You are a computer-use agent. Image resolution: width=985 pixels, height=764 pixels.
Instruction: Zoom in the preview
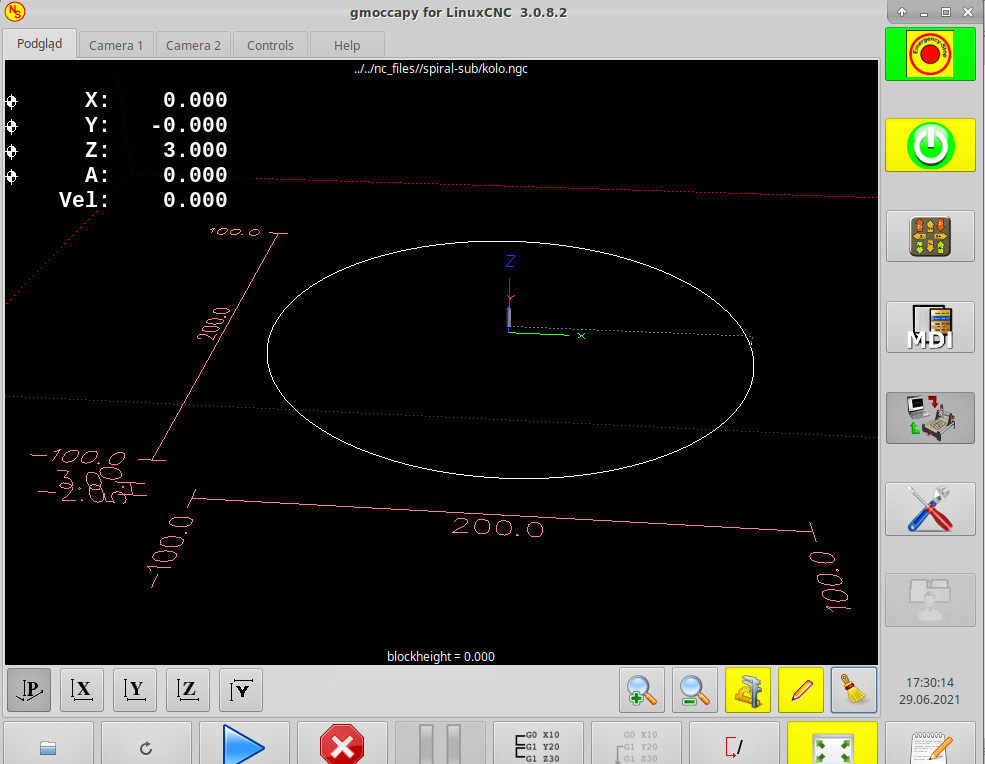(641, 690)
